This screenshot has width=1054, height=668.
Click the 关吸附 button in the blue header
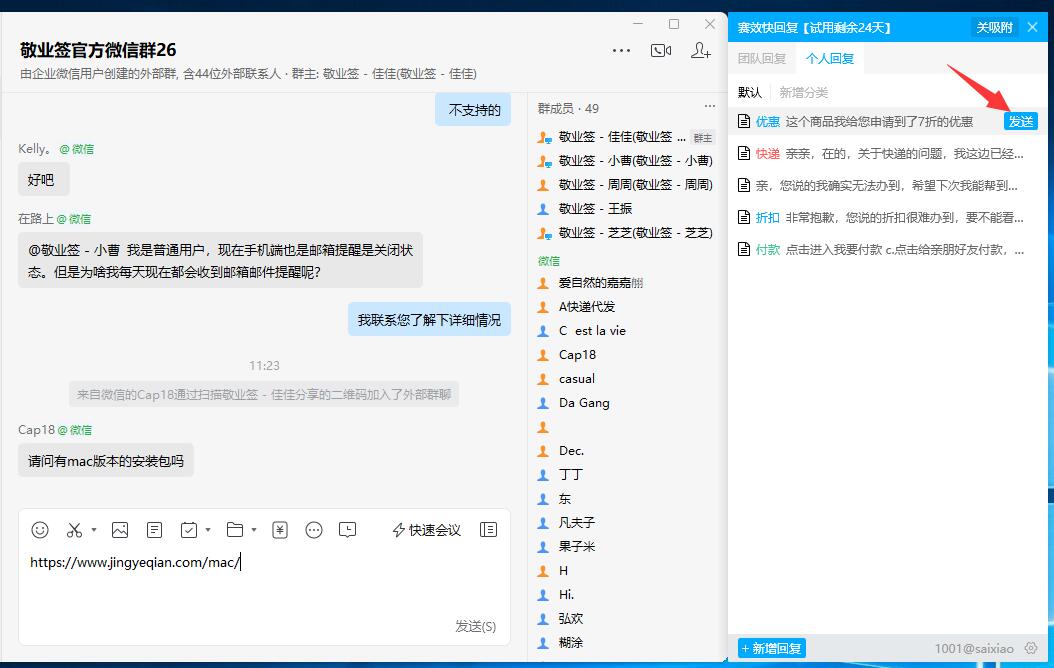pyautogui.click(x=993, y=27)
